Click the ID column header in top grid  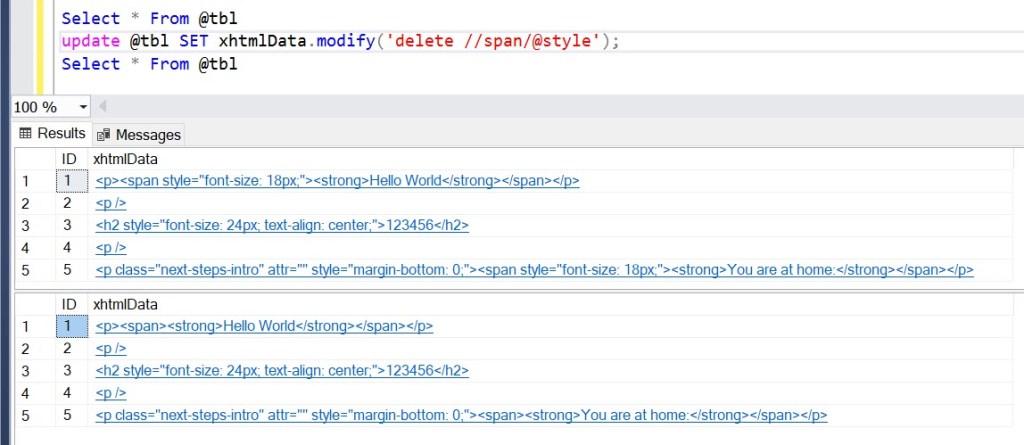tap(69, 159)
